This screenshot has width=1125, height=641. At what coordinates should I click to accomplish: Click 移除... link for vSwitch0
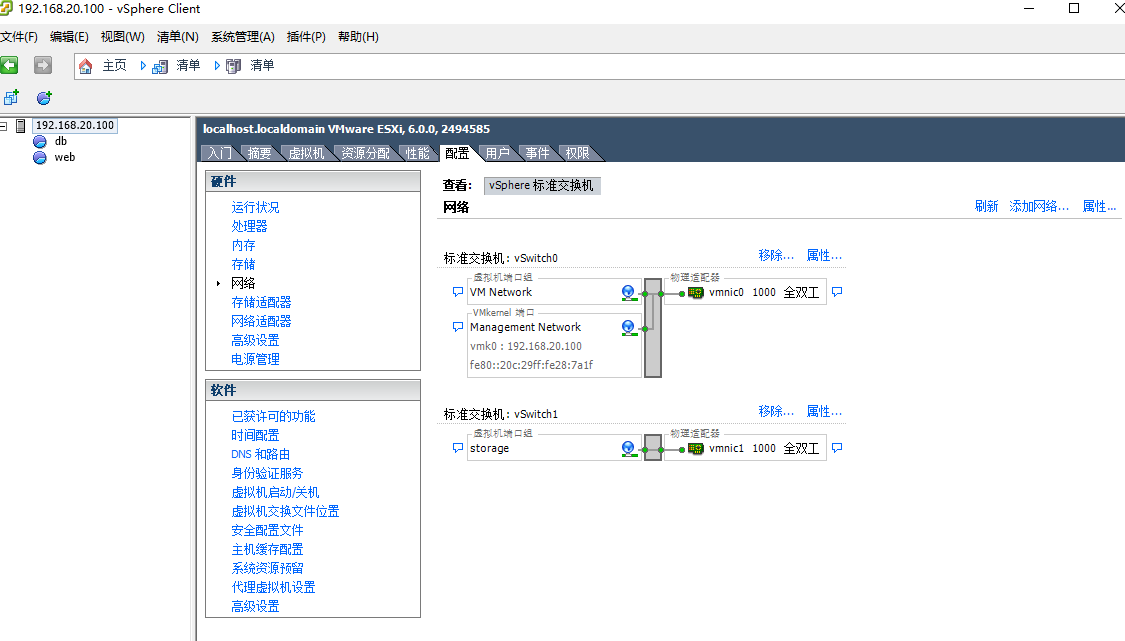click(776, 255)
